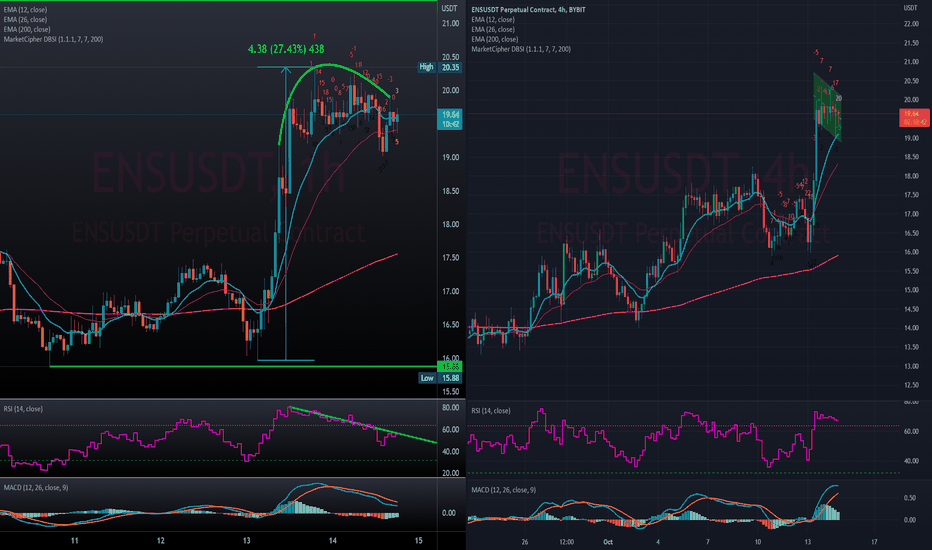Image resolution: width=932 pixels, height=550 pixels.
Task: Click date 13 on 1h time axis
Action: pos(246,540)
